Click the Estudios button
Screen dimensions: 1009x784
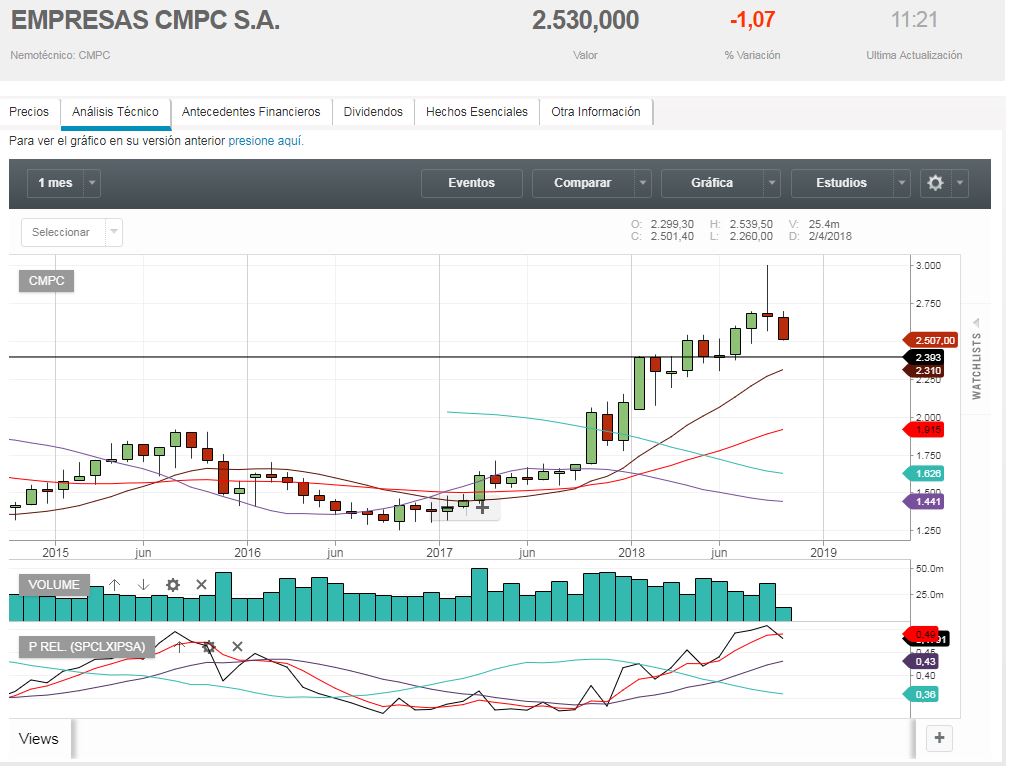point(842,183)
